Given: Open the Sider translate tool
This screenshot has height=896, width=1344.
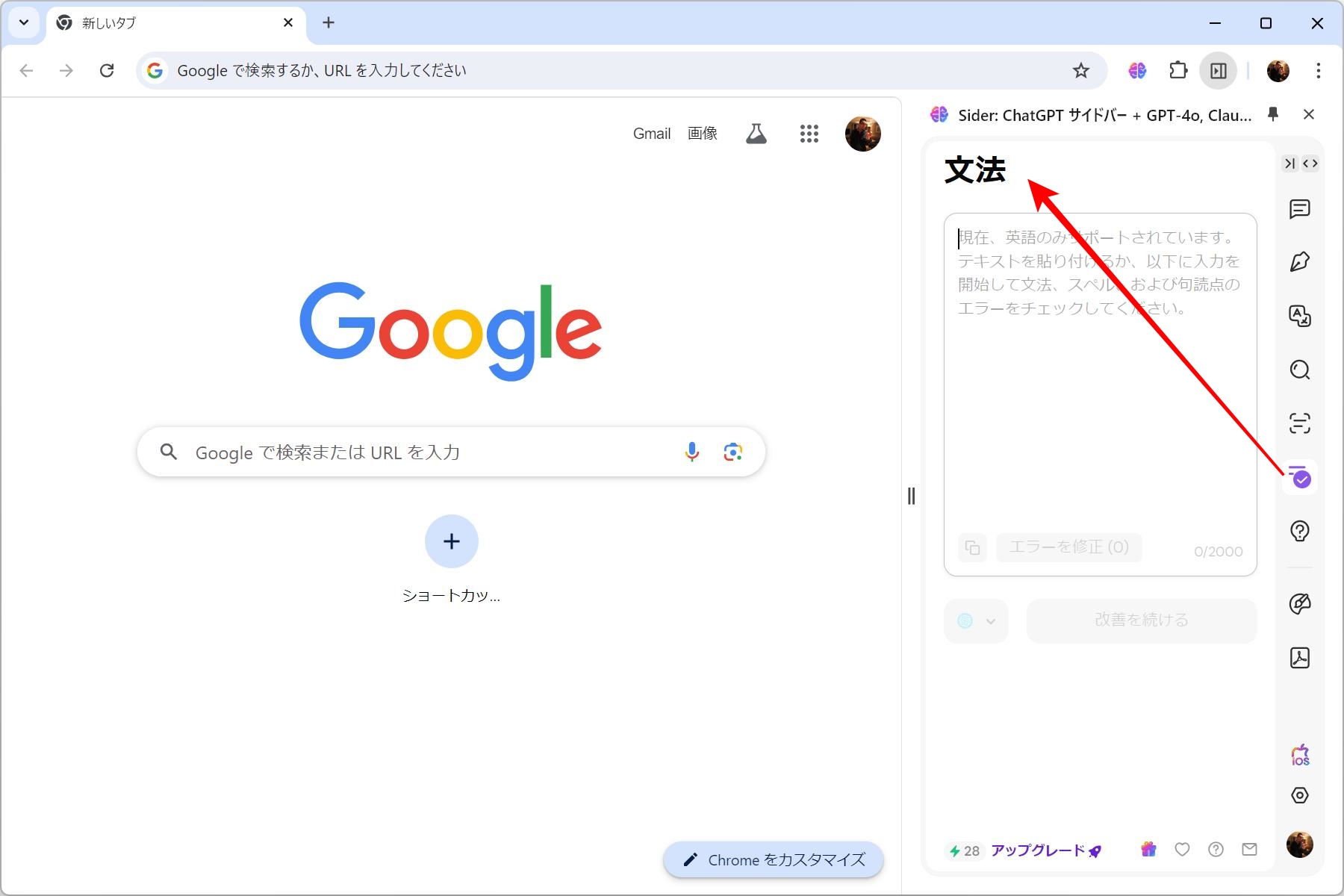Looking at the screenshot, I should click(x=1300, y=316).
